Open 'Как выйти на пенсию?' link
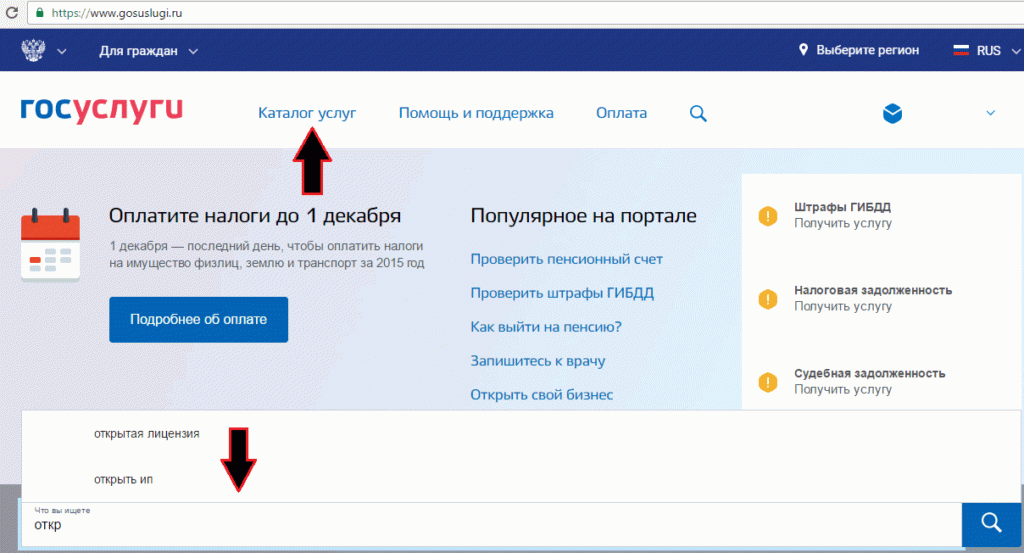The width and height of the screenshot is (1024, 553). click(x=546, y=327)
